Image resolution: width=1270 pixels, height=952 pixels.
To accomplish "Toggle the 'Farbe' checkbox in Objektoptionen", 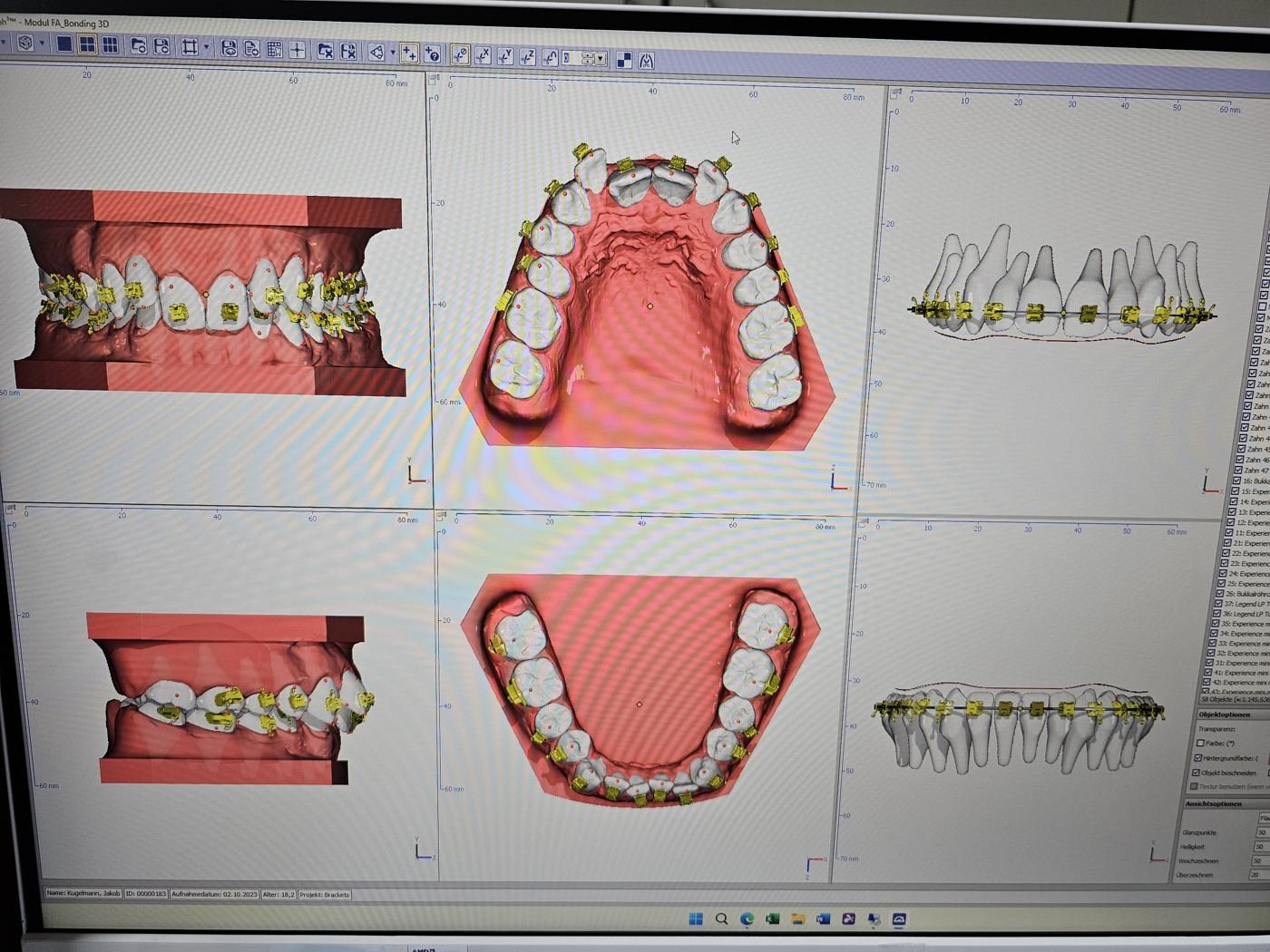I will [1200, 743].
